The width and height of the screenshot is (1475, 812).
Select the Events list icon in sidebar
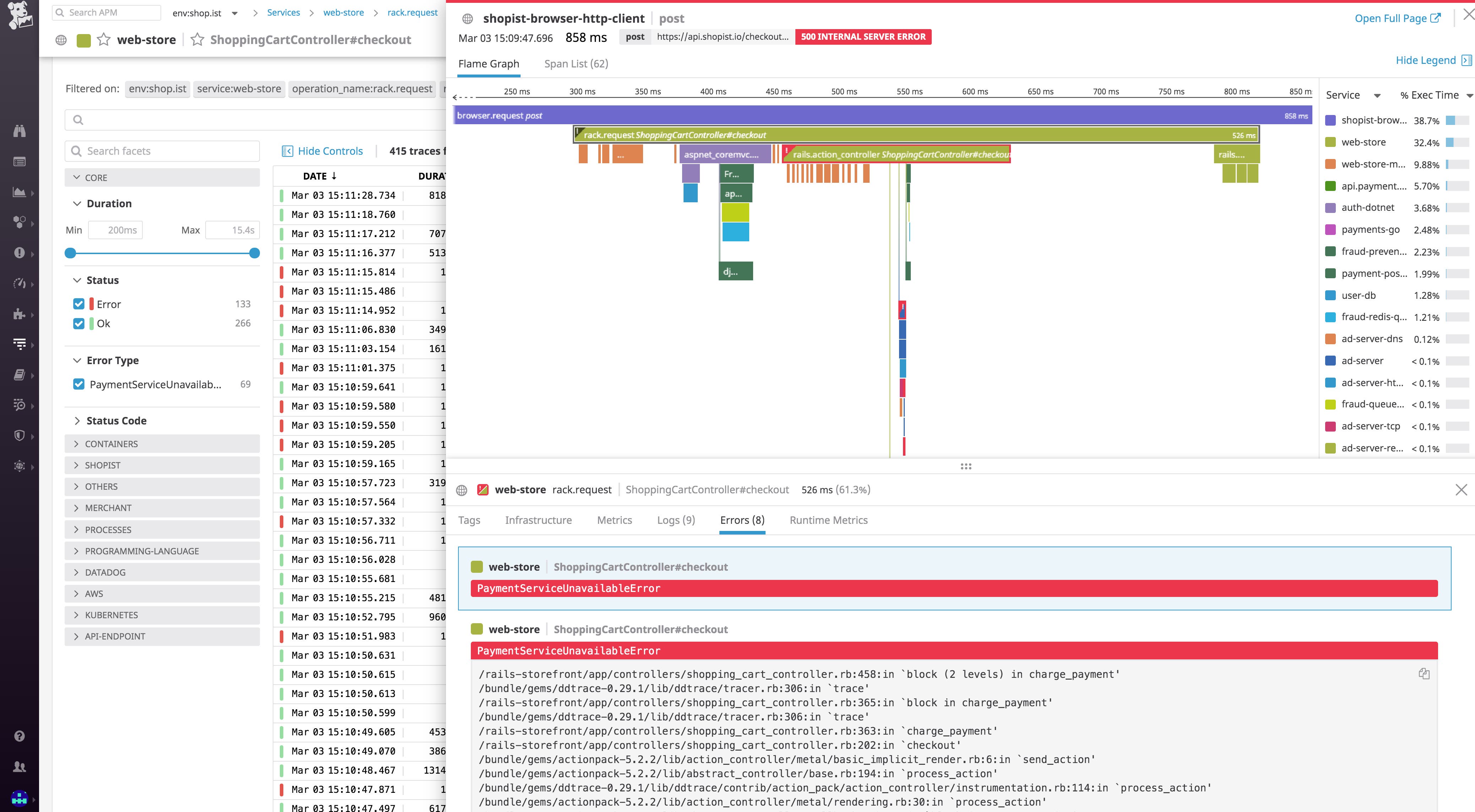coord(20,161)
